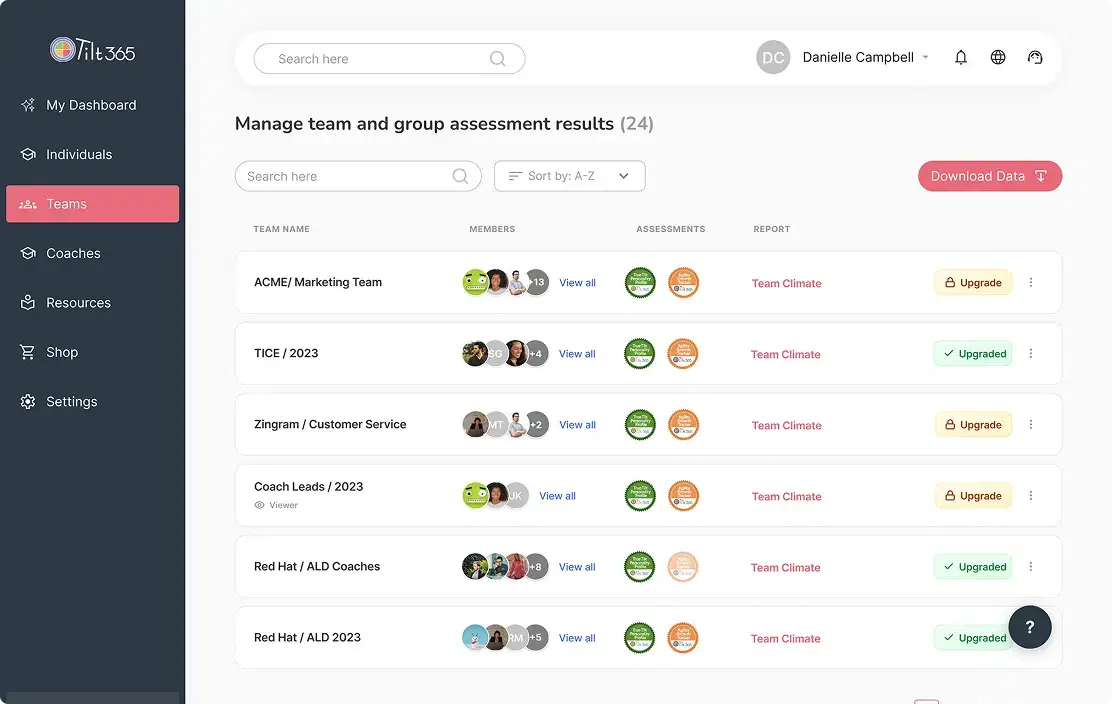This screenshot has height=704, width=1112.
Task: View all members of Red Hat / ALD Coaches
Action: [577, 567]
